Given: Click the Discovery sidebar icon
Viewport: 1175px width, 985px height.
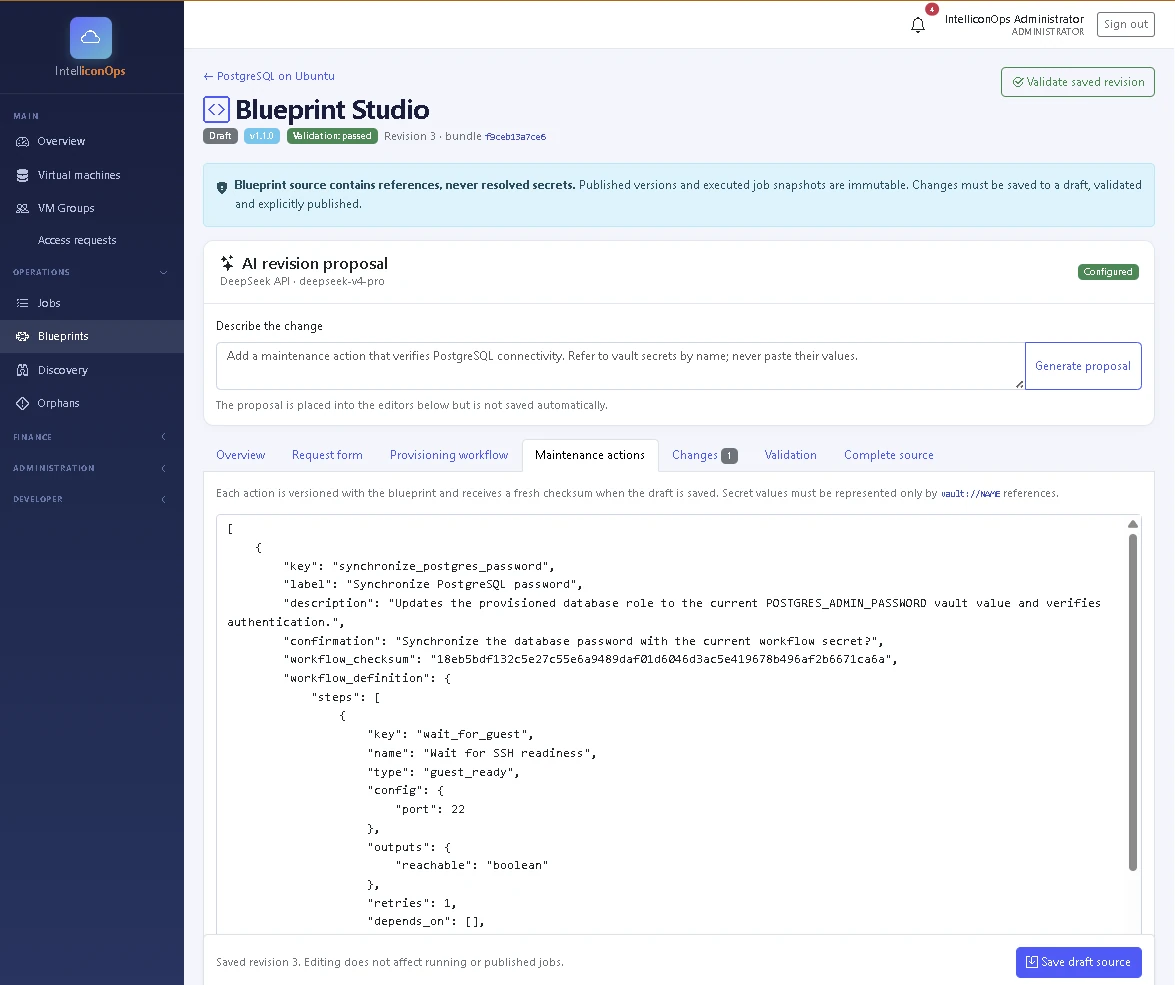Looking at the screenshot, I should click(22, 370).
